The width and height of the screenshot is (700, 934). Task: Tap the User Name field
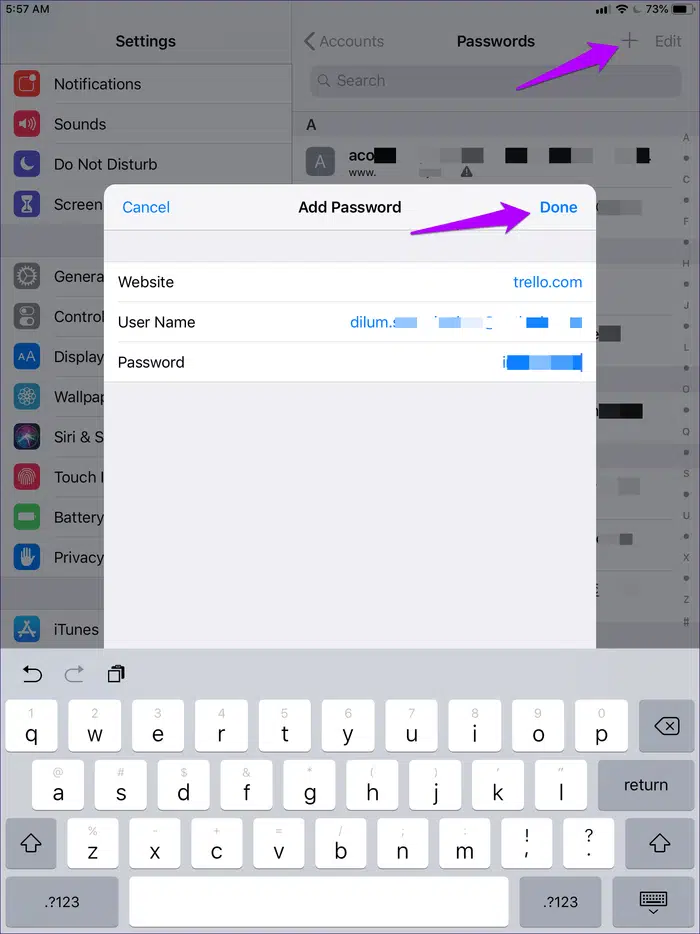[x=350, y=322]
